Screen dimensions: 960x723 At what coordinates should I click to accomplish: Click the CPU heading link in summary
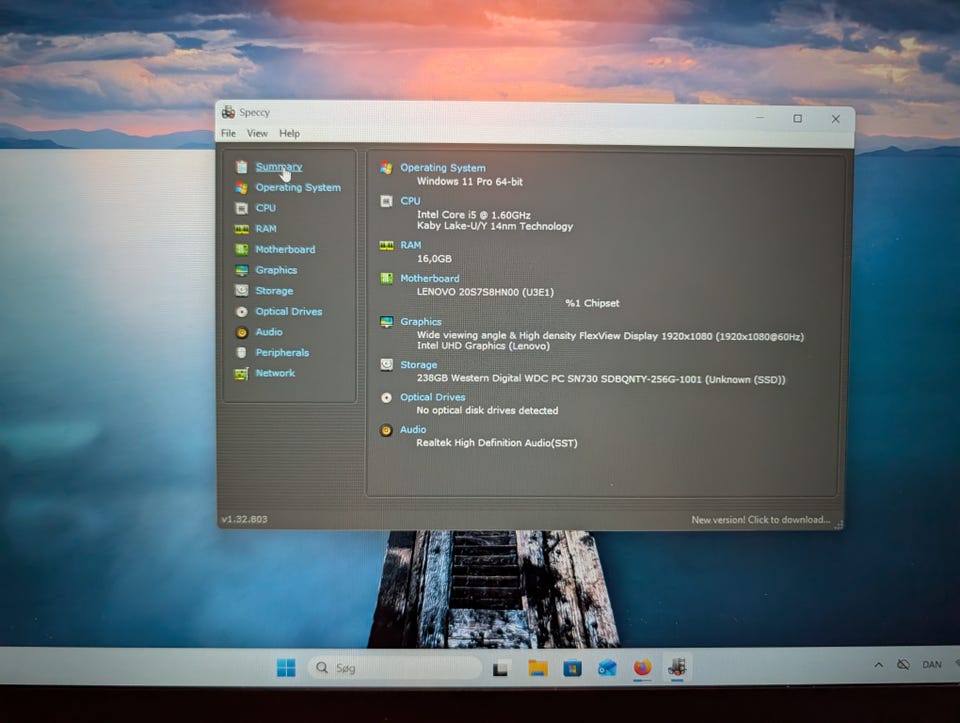(x=410, y=201)
